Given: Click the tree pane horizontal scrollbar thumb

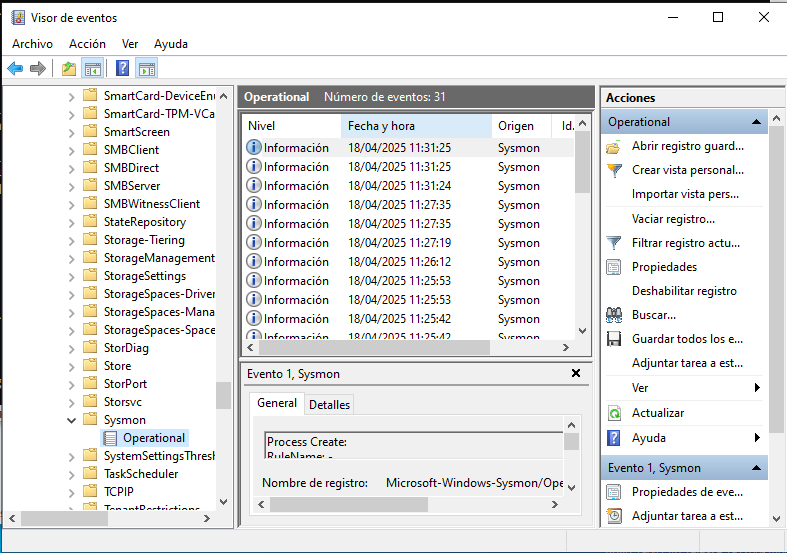Looking at the screenshot, I should 64,518.
